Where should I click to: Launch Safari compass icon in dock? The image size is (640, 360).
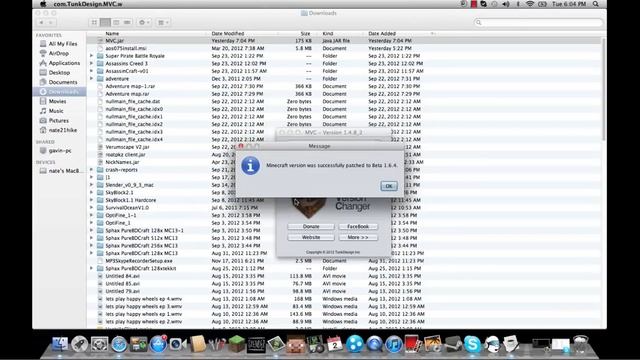pos(119,344)
